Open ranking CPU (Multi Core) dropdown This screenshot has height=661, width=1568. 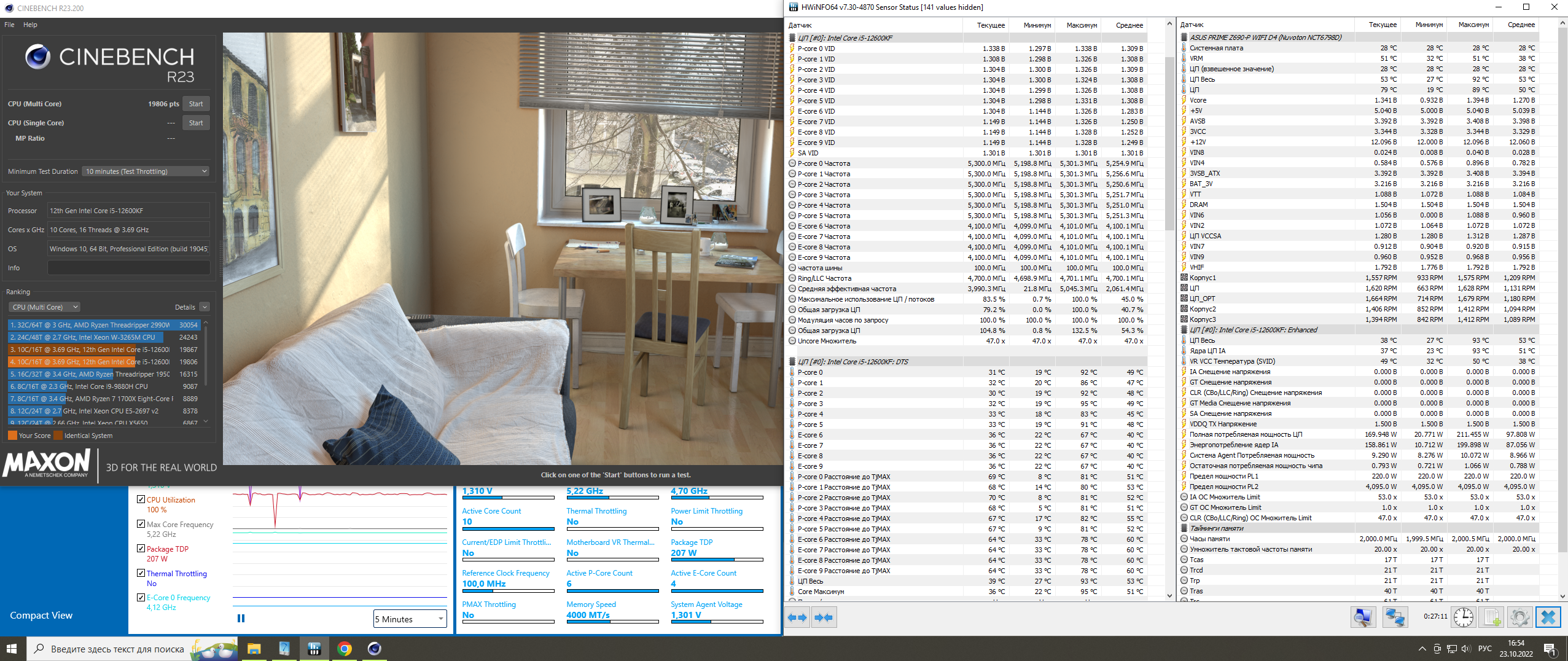[44, 307]
